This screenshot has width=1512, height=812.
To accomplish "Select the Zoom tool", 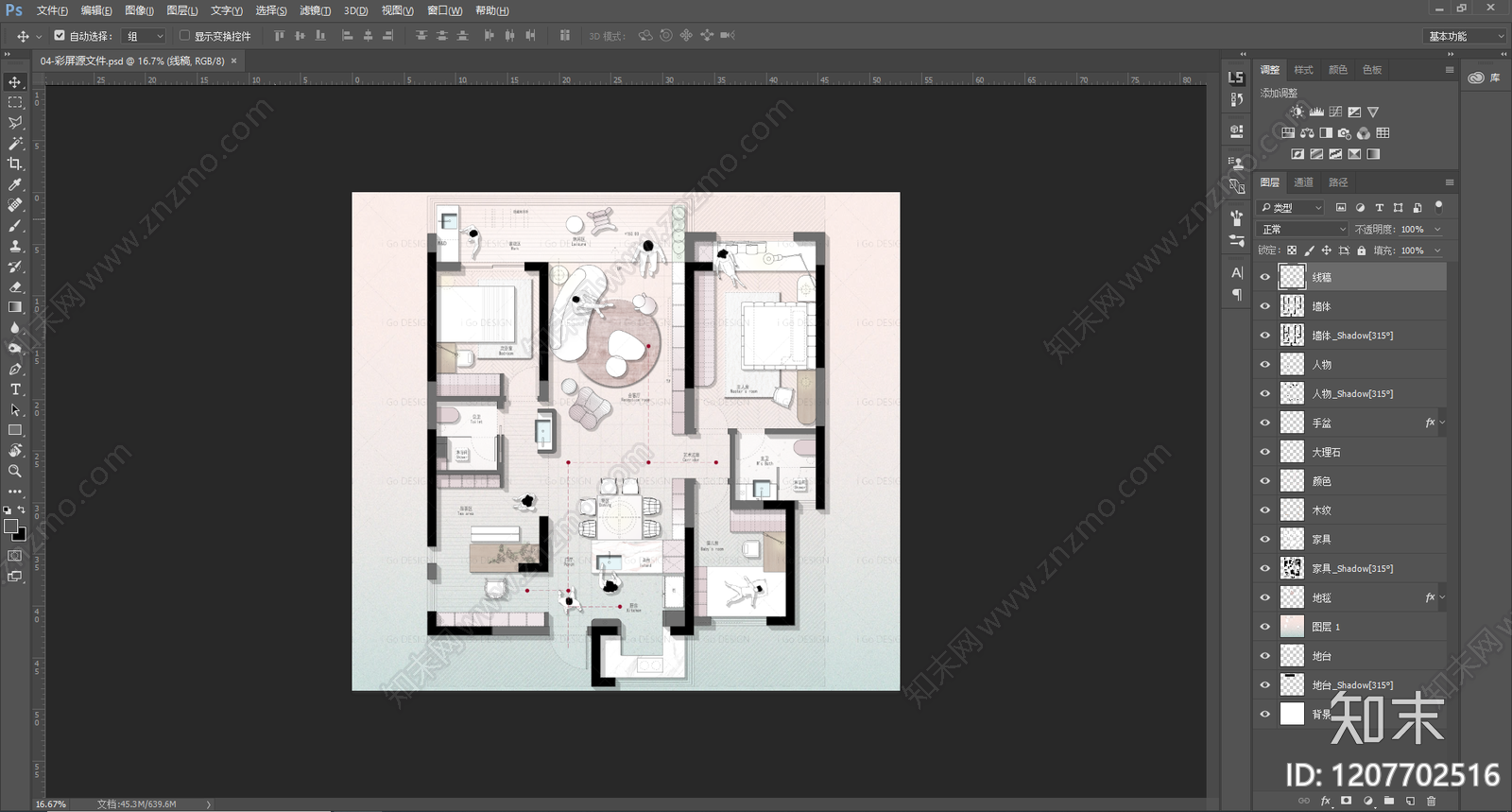I will click(15, 471).
